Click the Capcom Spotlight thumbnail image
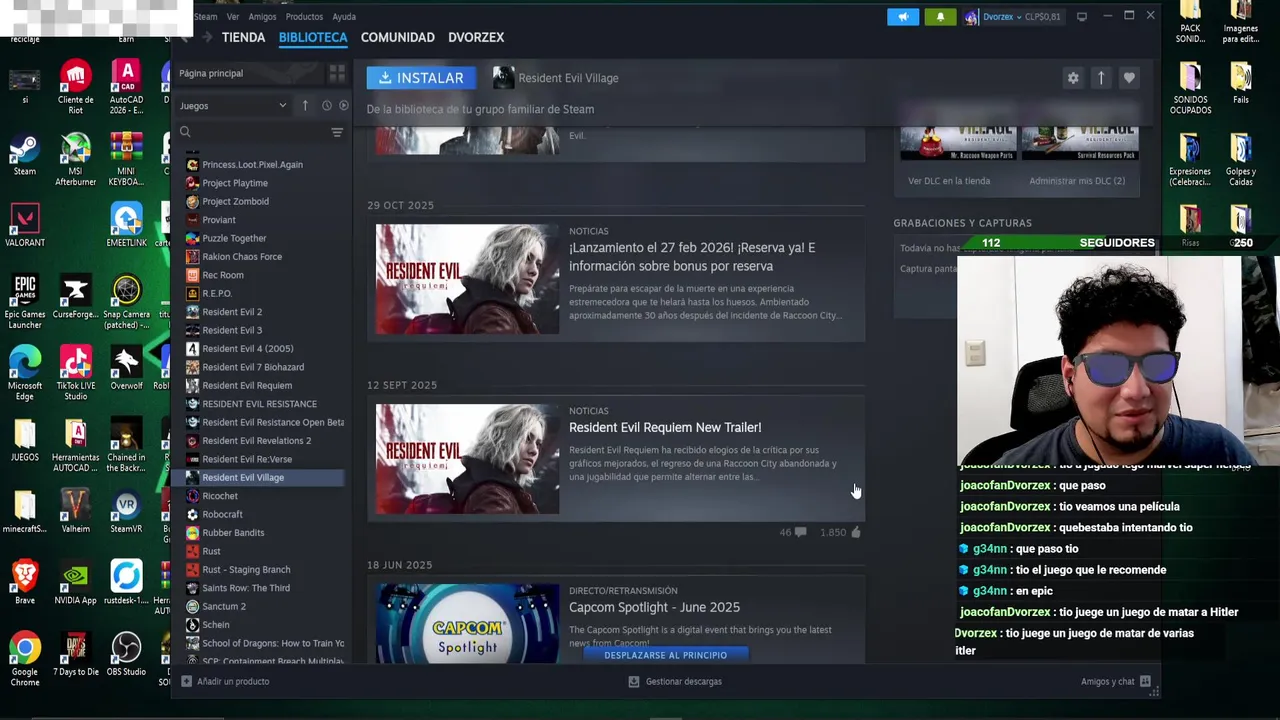1280x720 pixels. point(467,623)
